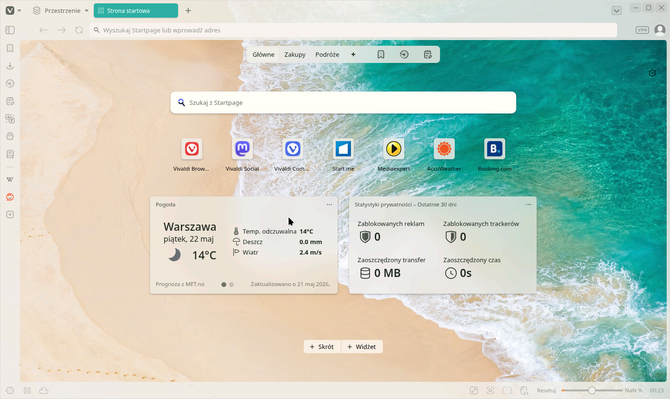Open the VPN button in address bar
Screen dimensions: 670x399
[642, 30]
